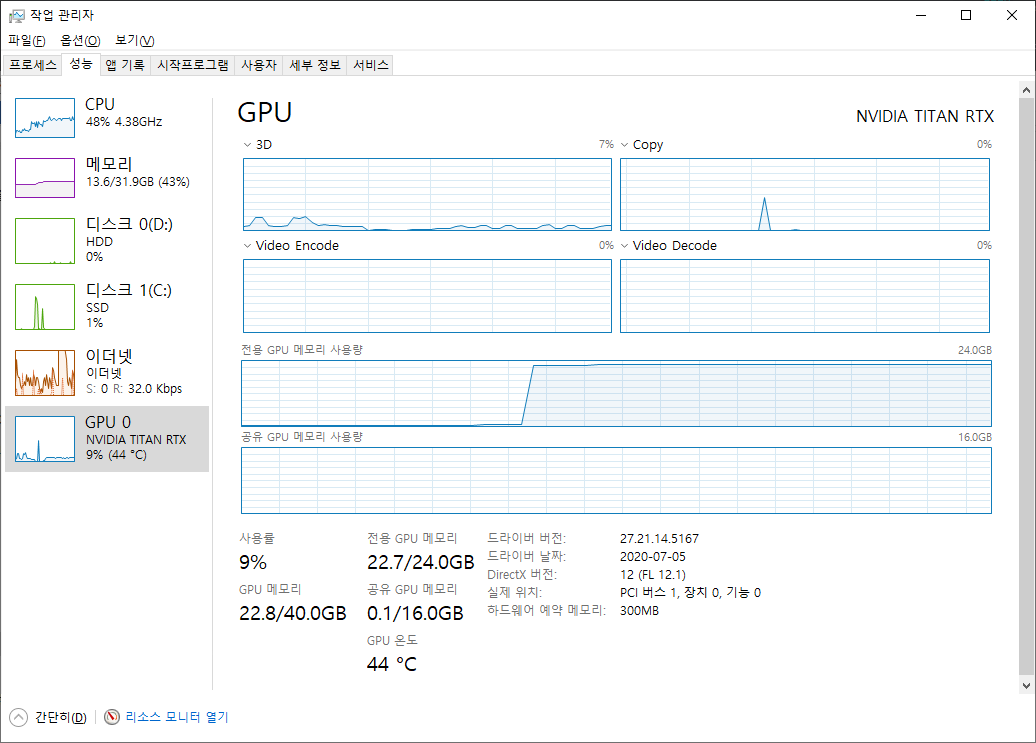
Task: Open the Copy engine dropdown chevron
Action: click(624, 145)
